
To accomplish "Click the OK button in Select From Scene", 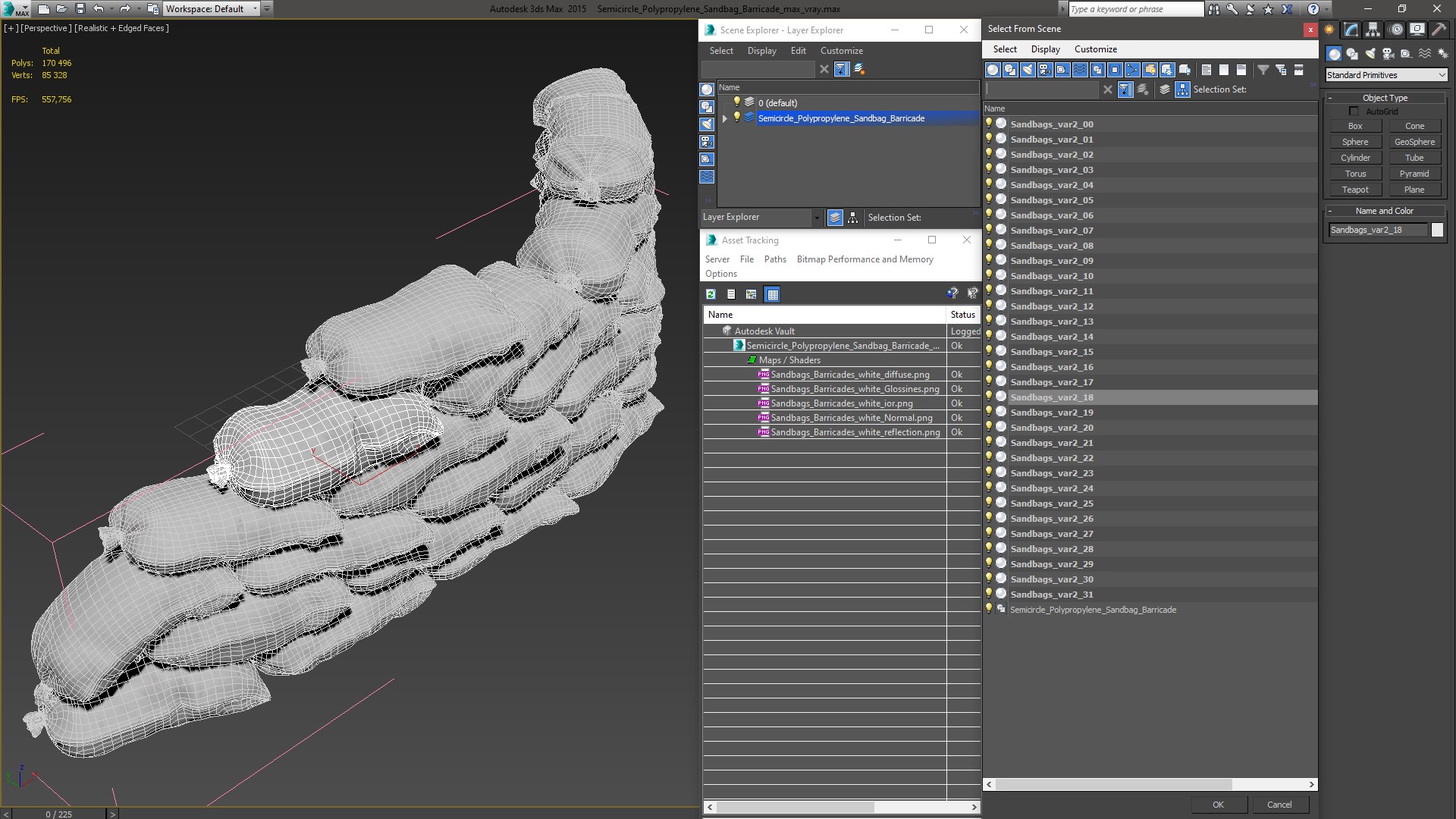I will [x=1218, y=805].
